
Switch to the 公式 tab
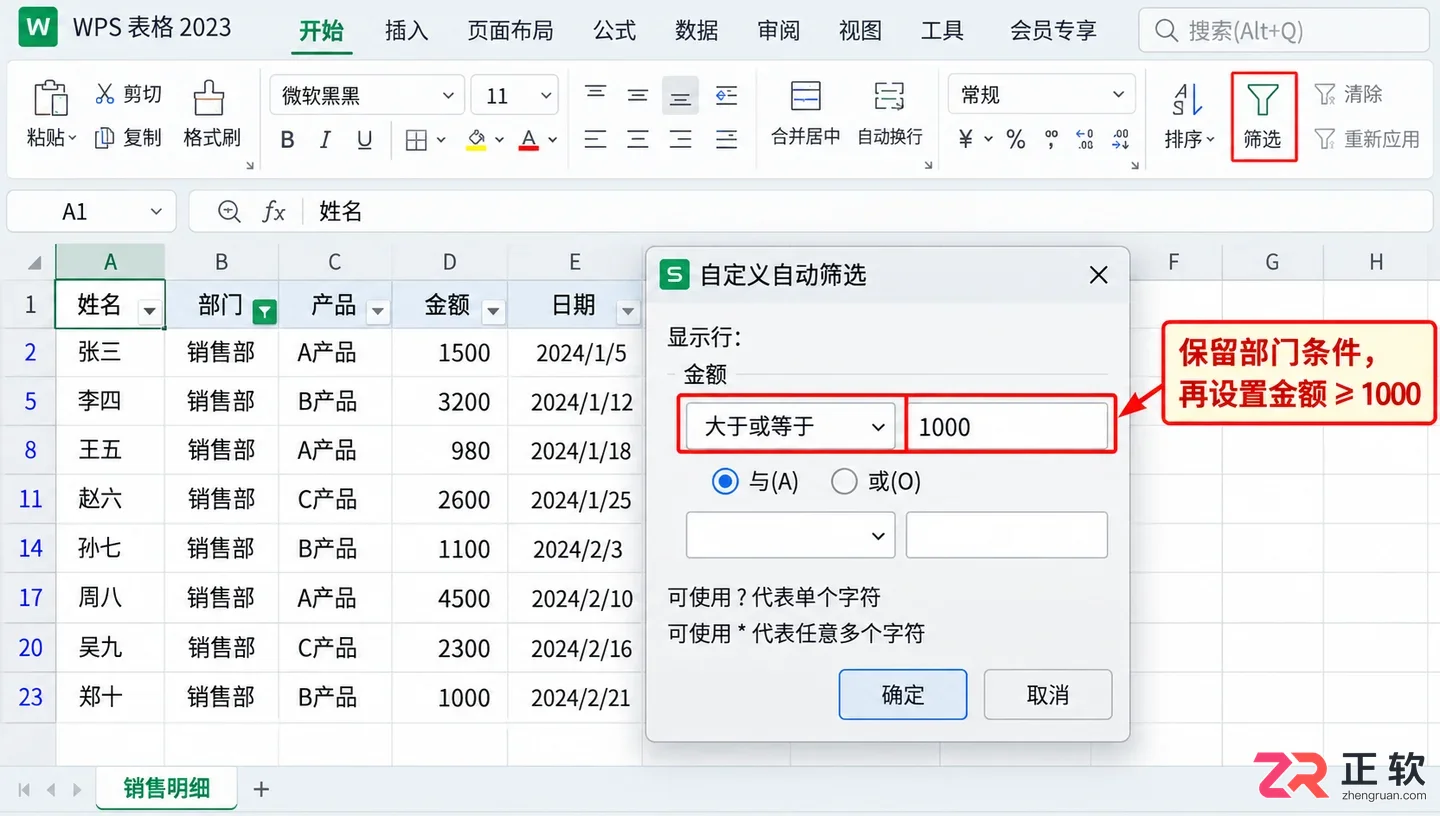pos(614,31)
